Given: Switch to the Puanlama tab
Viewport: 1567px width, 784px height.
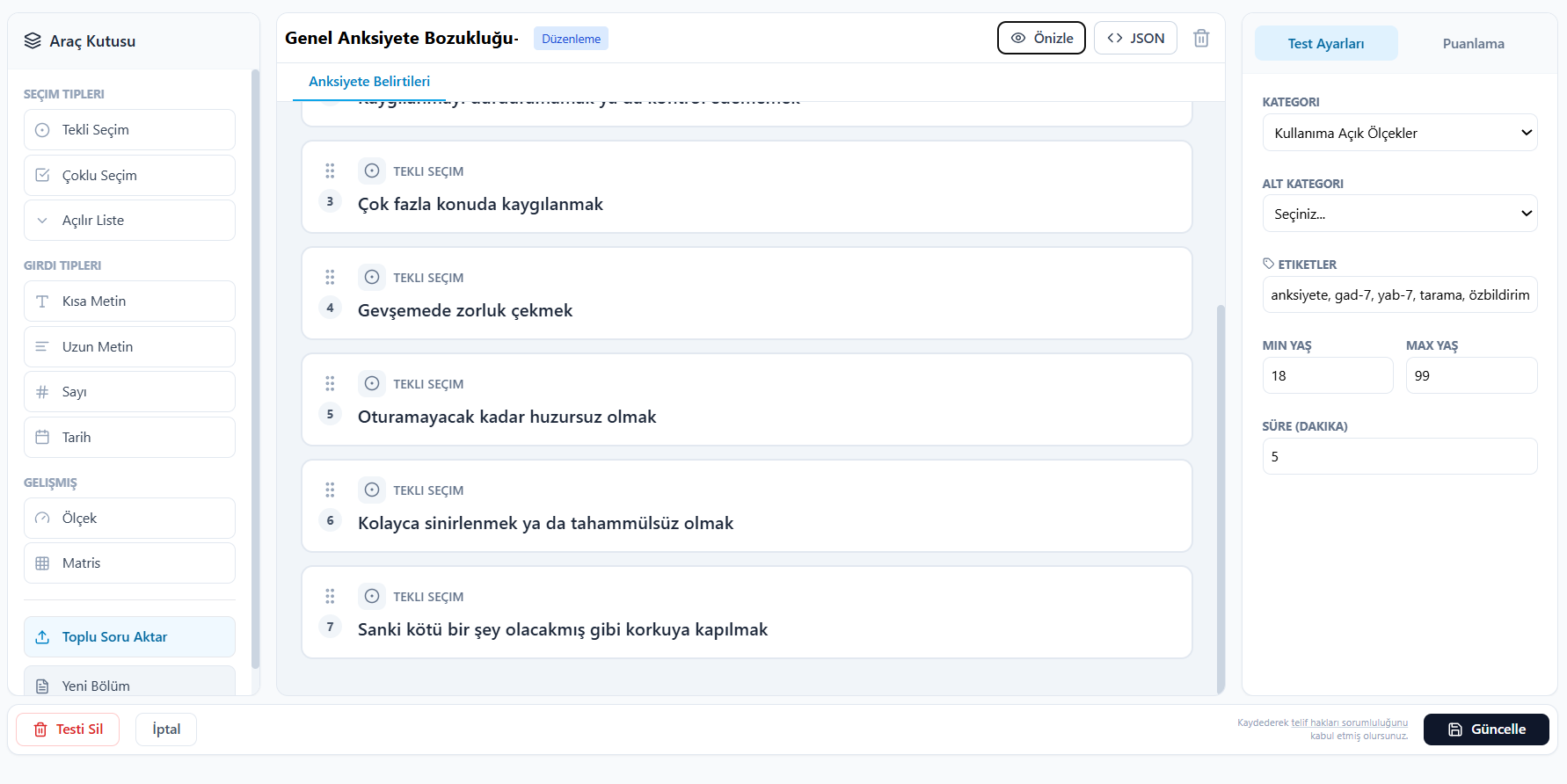Looking at the screenshot, I should point(1473,43).
